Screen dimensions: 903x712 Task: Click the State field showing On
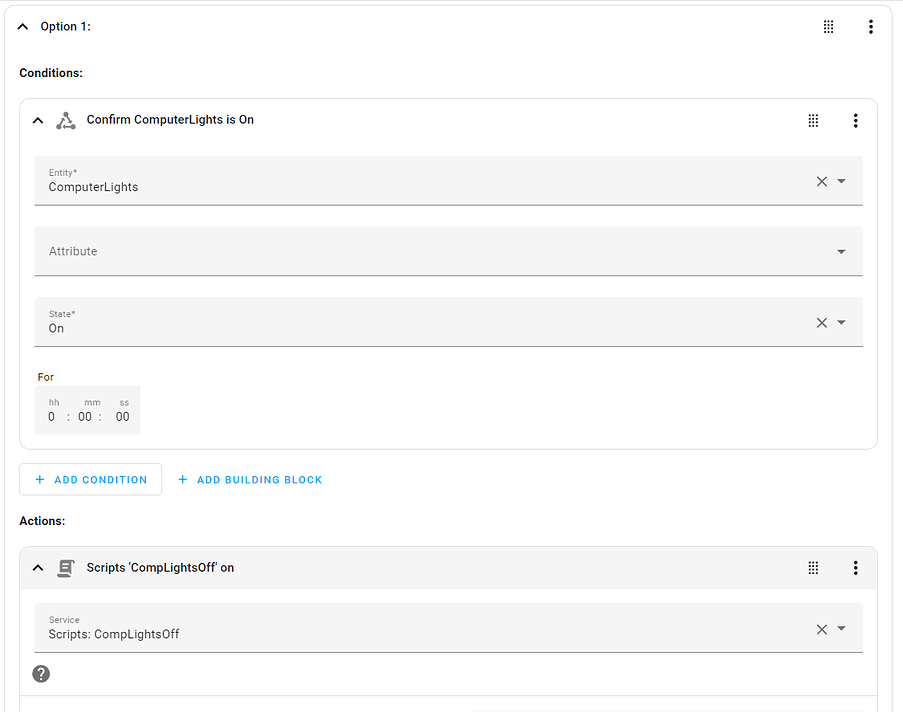tap(449, 322)
